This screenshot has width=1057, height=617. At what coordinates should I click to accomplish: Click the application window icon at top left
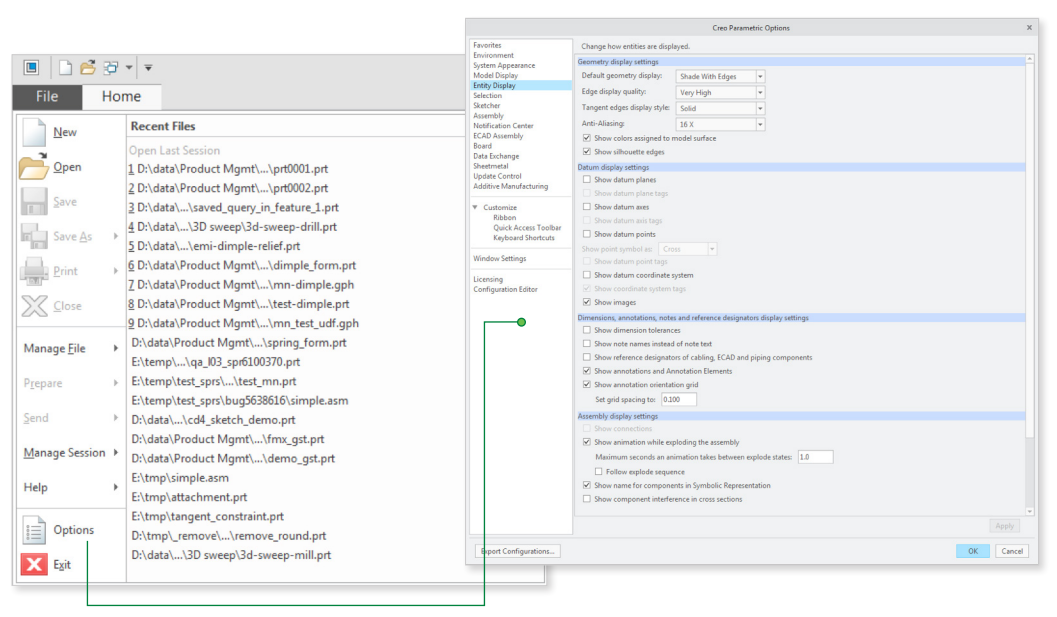click(31, 67)
